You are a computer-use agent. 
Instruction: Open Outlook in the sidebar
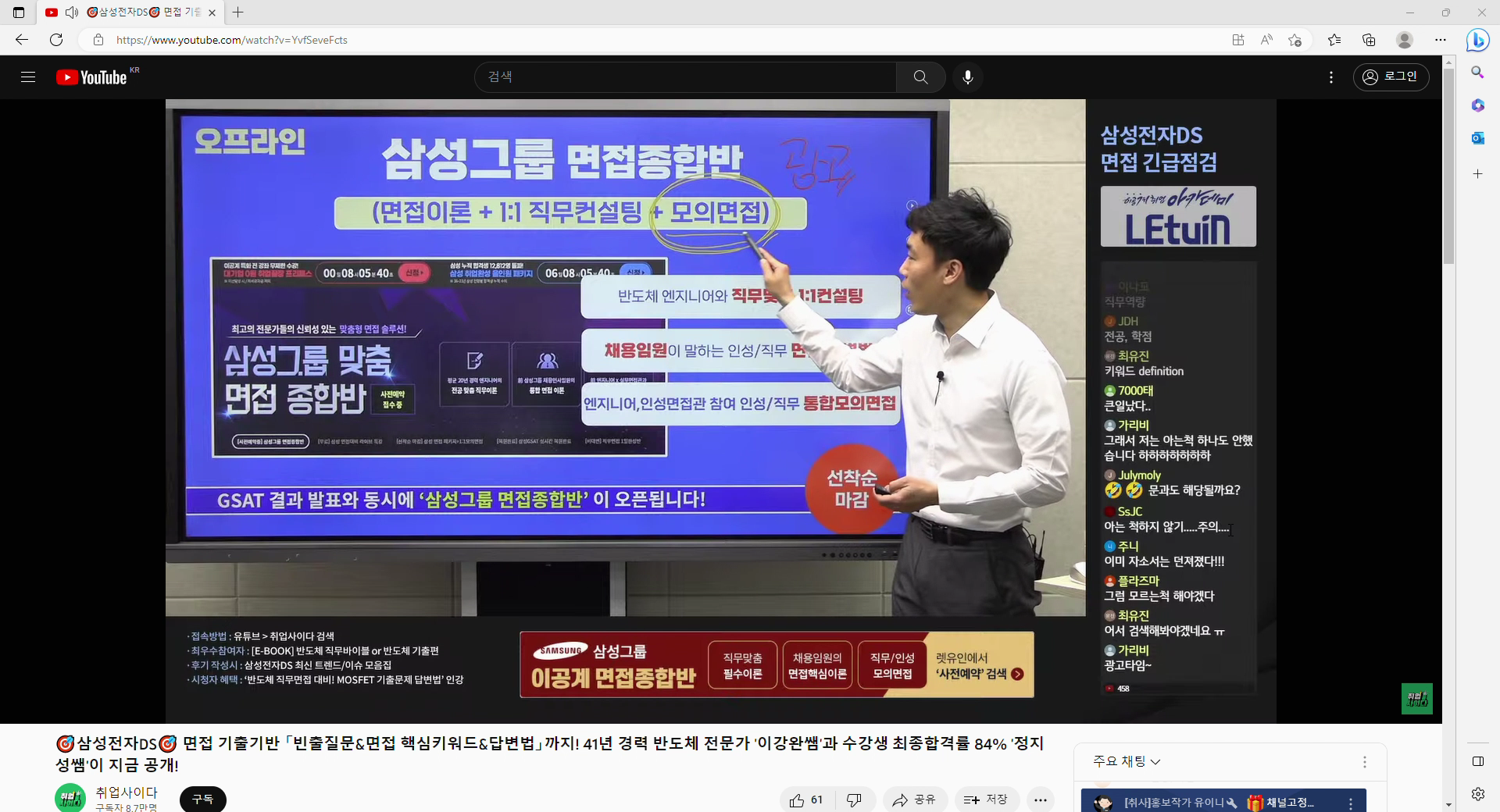(x=1477, y=138)
